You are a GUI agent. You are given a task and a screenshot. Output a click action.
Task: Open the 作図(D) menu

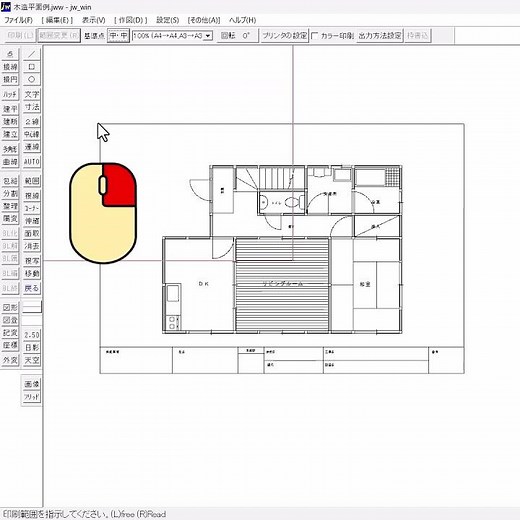click(x=130, y=20)
